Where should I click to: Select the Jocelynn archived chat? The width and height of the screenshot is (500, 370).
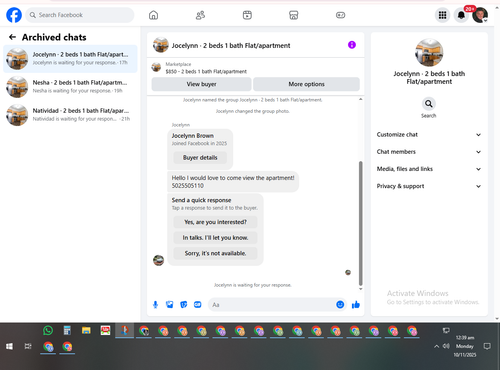[70, 59]
